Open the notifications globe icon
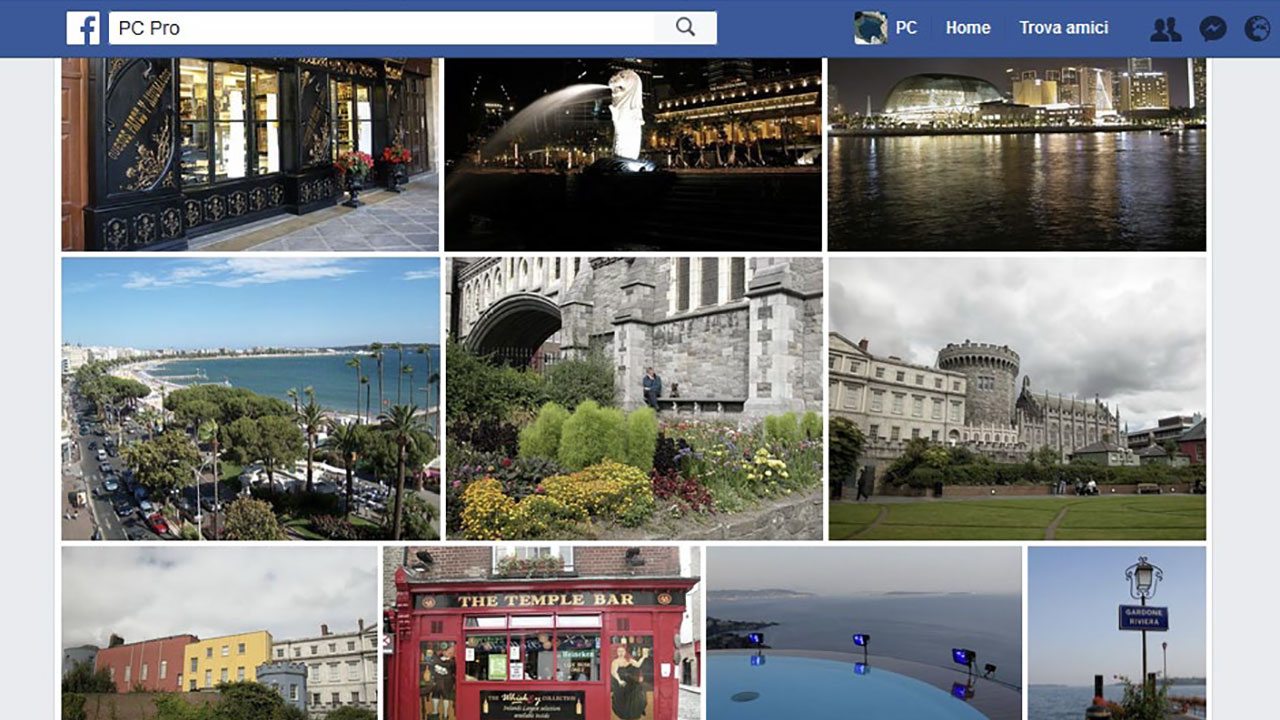1280x720 pixels. pos(1257,29)
